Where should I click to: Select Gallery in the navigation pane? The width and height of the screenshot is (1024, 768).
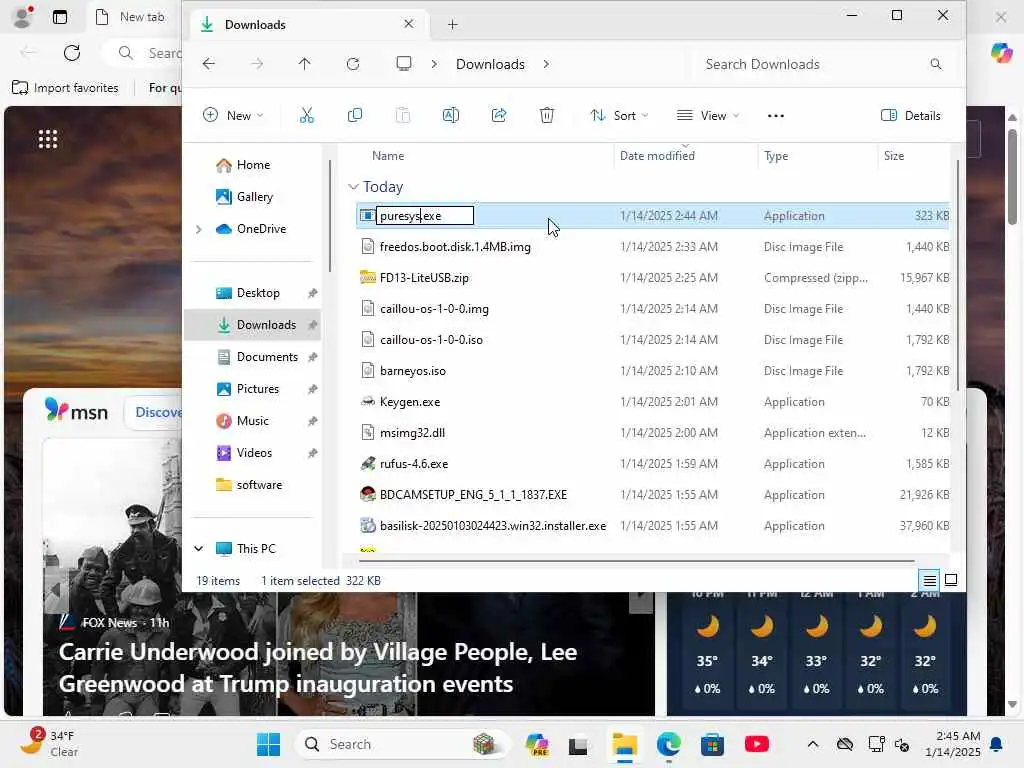(x=255, y=197)
